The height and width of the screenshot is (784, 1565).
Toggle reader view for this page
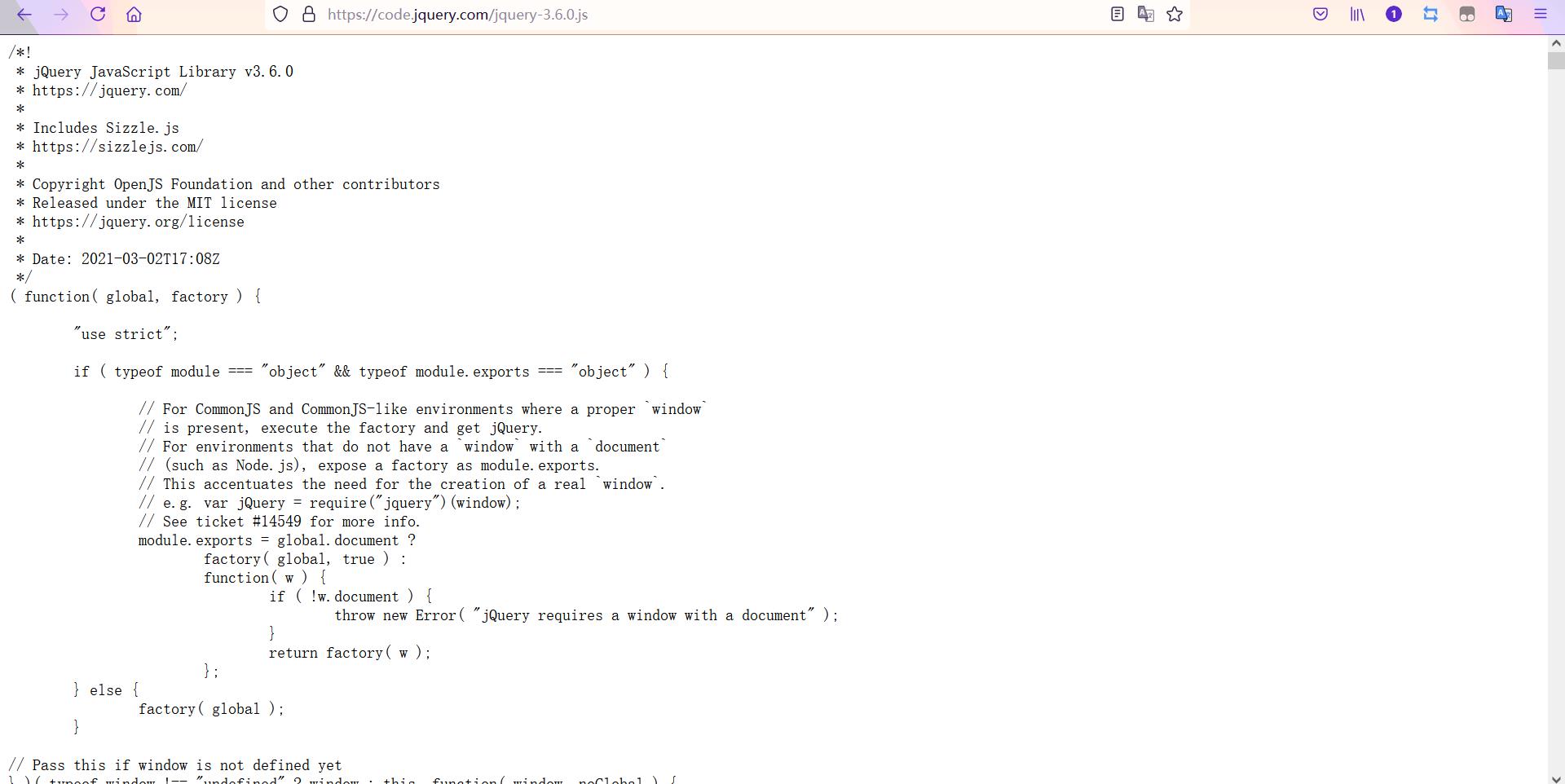pyautogui.click(x=1118, y=15)
